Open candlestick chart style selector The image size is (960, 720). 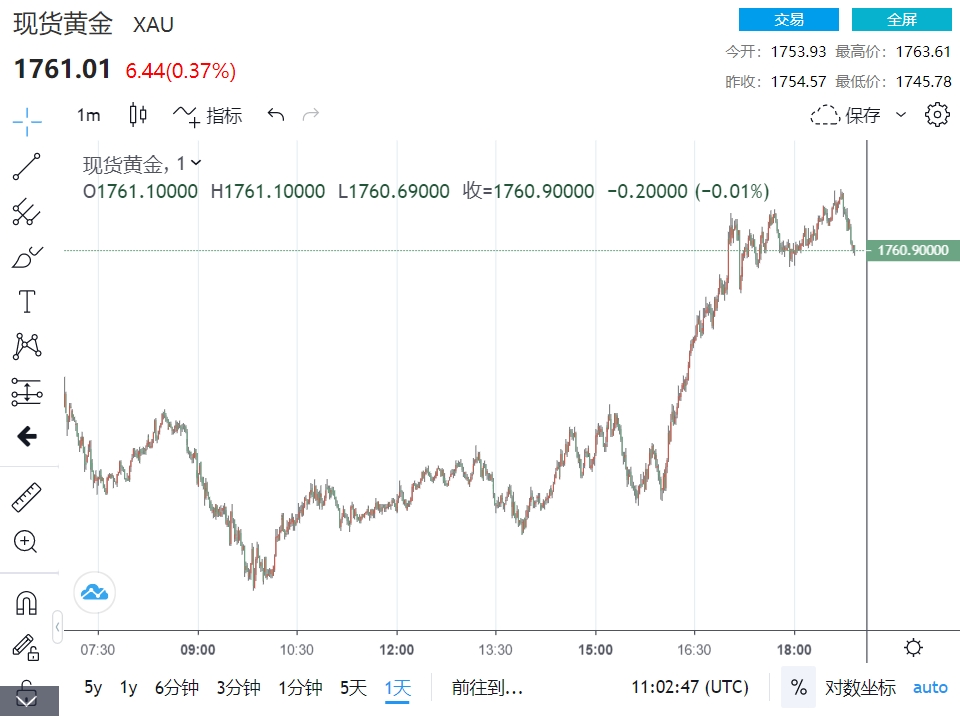click(x=138, y=115)
